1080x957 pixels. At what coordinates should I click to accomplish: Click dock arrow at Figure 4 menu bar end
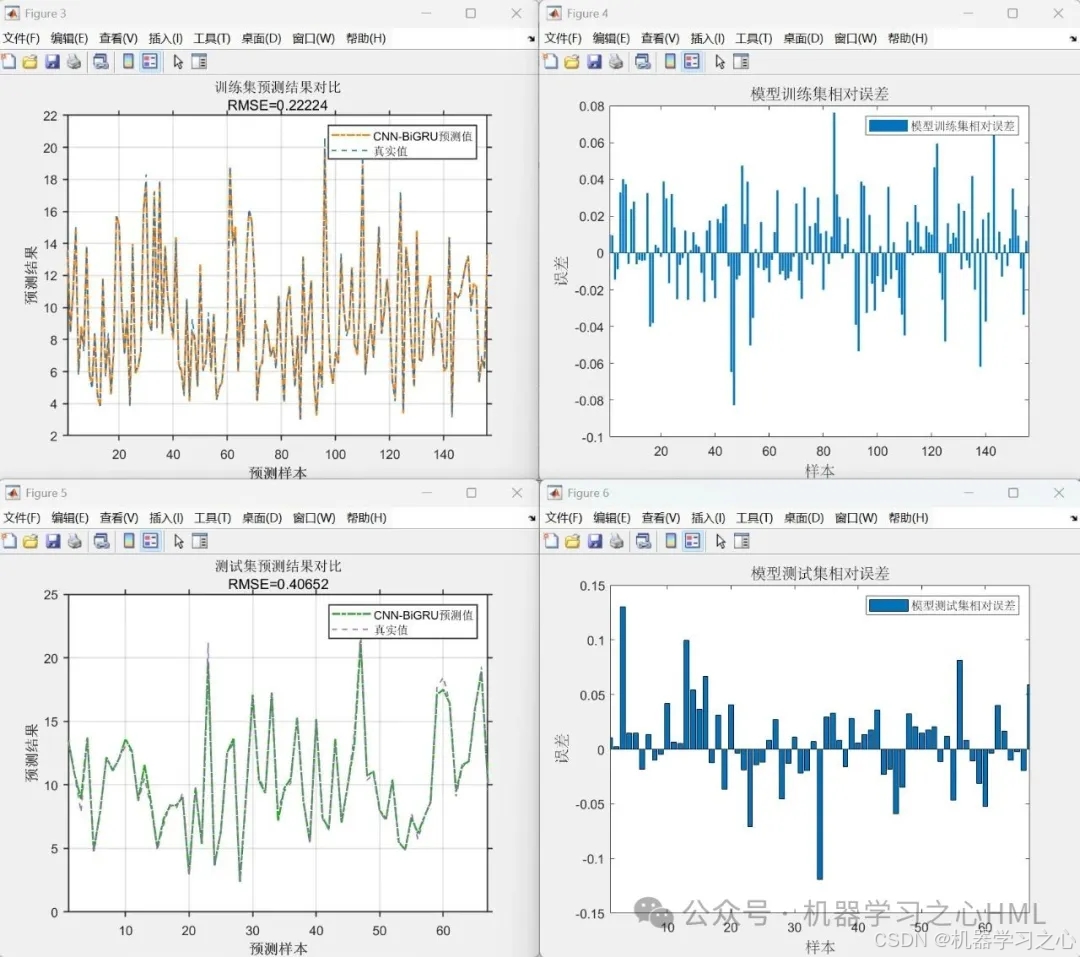pos(1073,39)
